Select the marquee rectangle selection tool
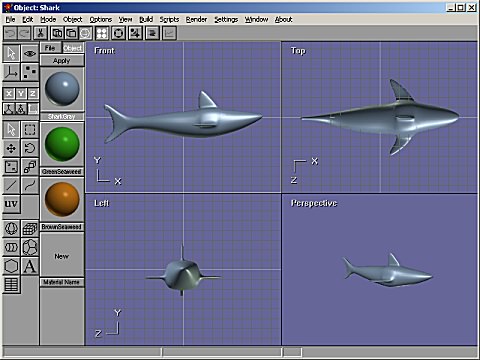Image resolution: width=480 pixels, height=360 pixels. (x=30, y=129)
